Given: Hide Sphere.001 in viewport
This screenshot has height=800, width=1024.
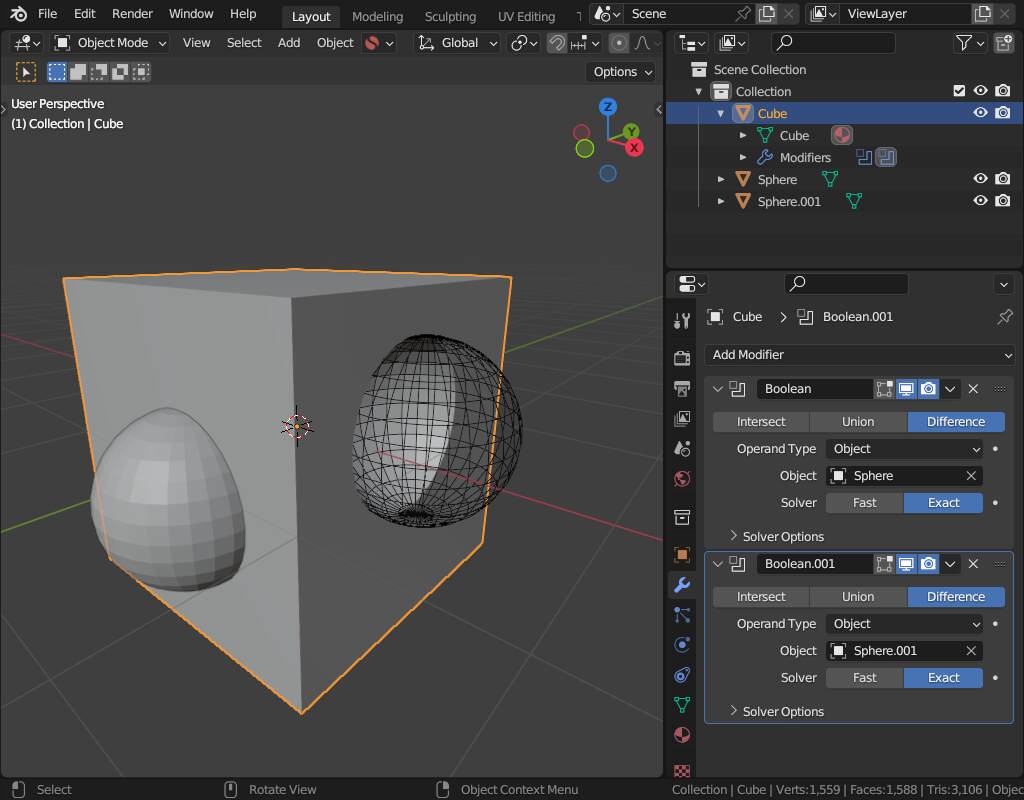Looking at the screenshot, I should [980, 201].
